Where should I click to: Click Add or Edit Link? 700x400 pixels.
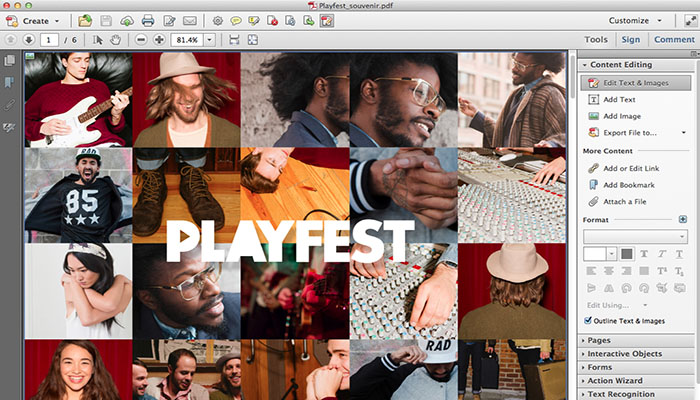(x=636, y=168)
